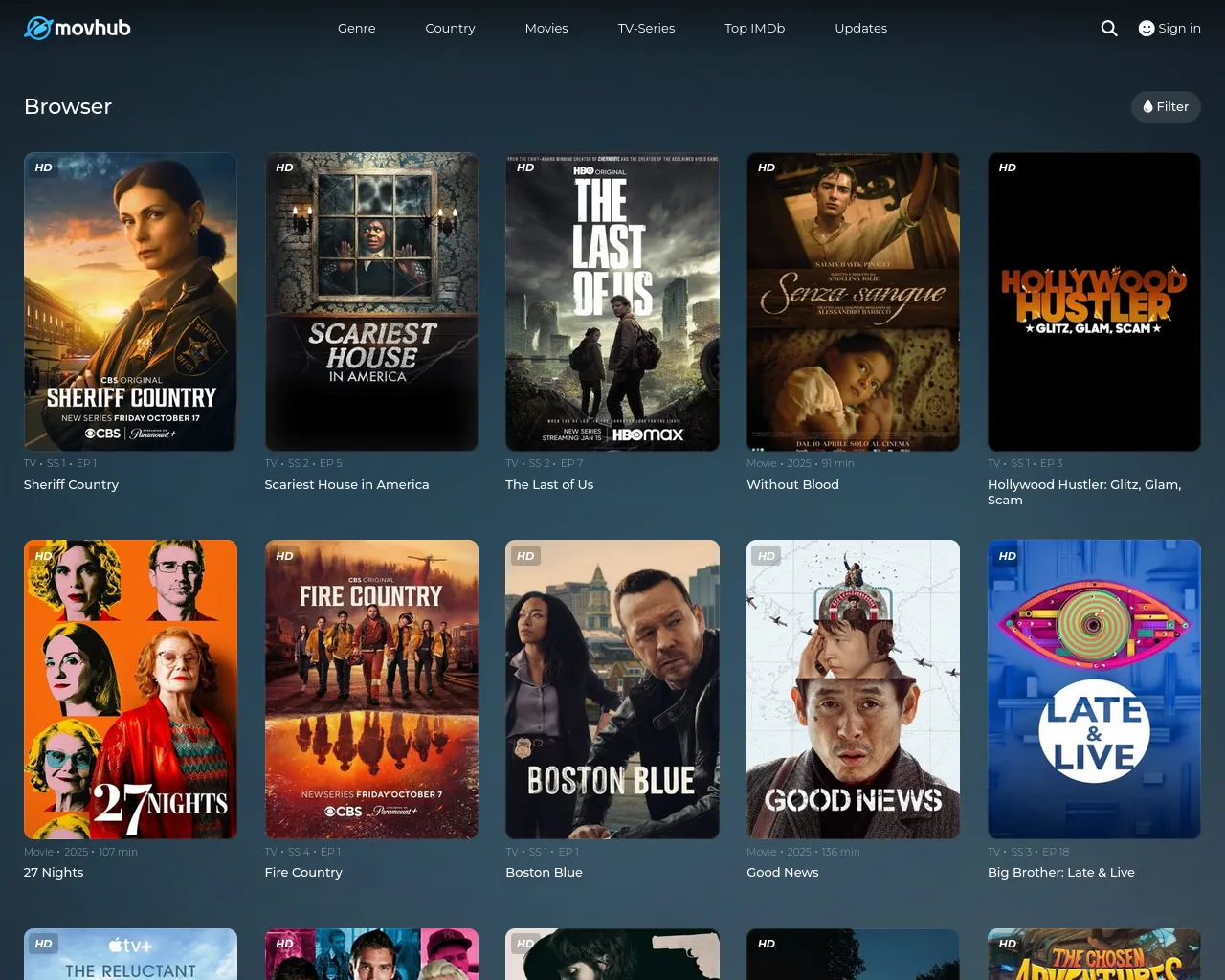The width and height of the screenshot is (1225, 980).
Task: Click the HD badge on Fire Country
Action: coord(285,556)
